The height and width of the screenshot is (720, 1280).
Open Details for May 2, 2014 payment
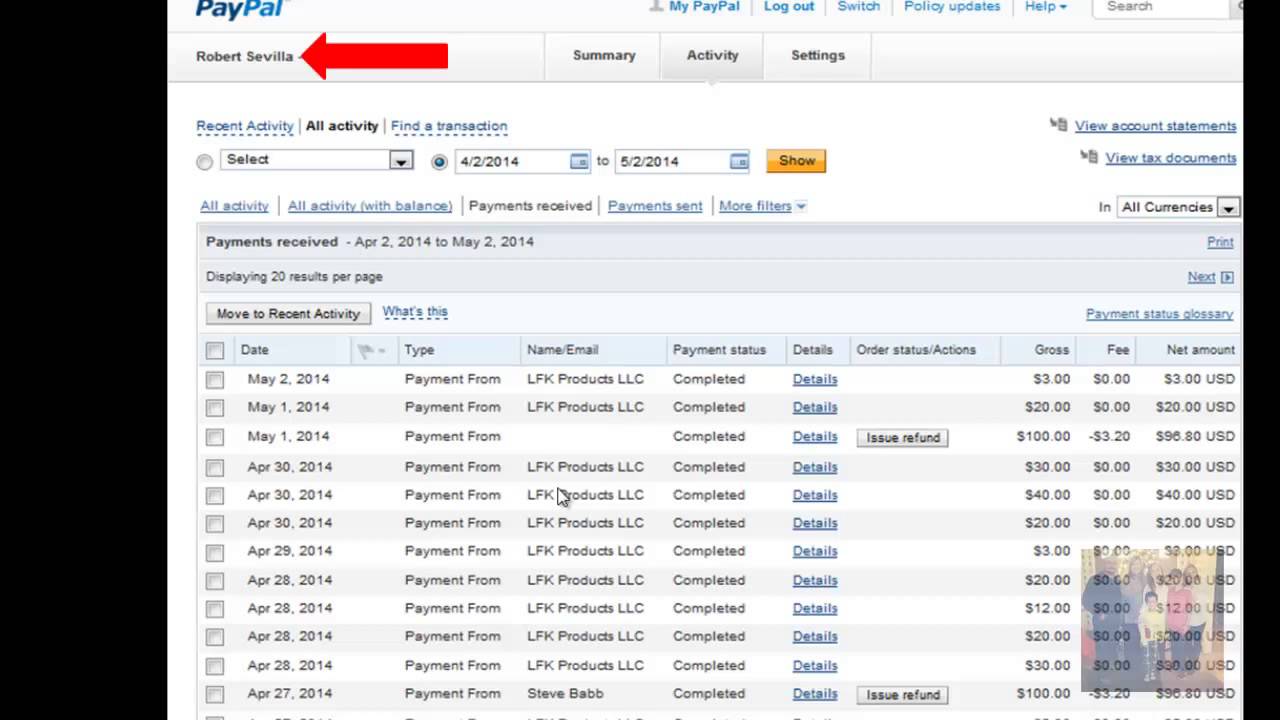pos(815,379)
